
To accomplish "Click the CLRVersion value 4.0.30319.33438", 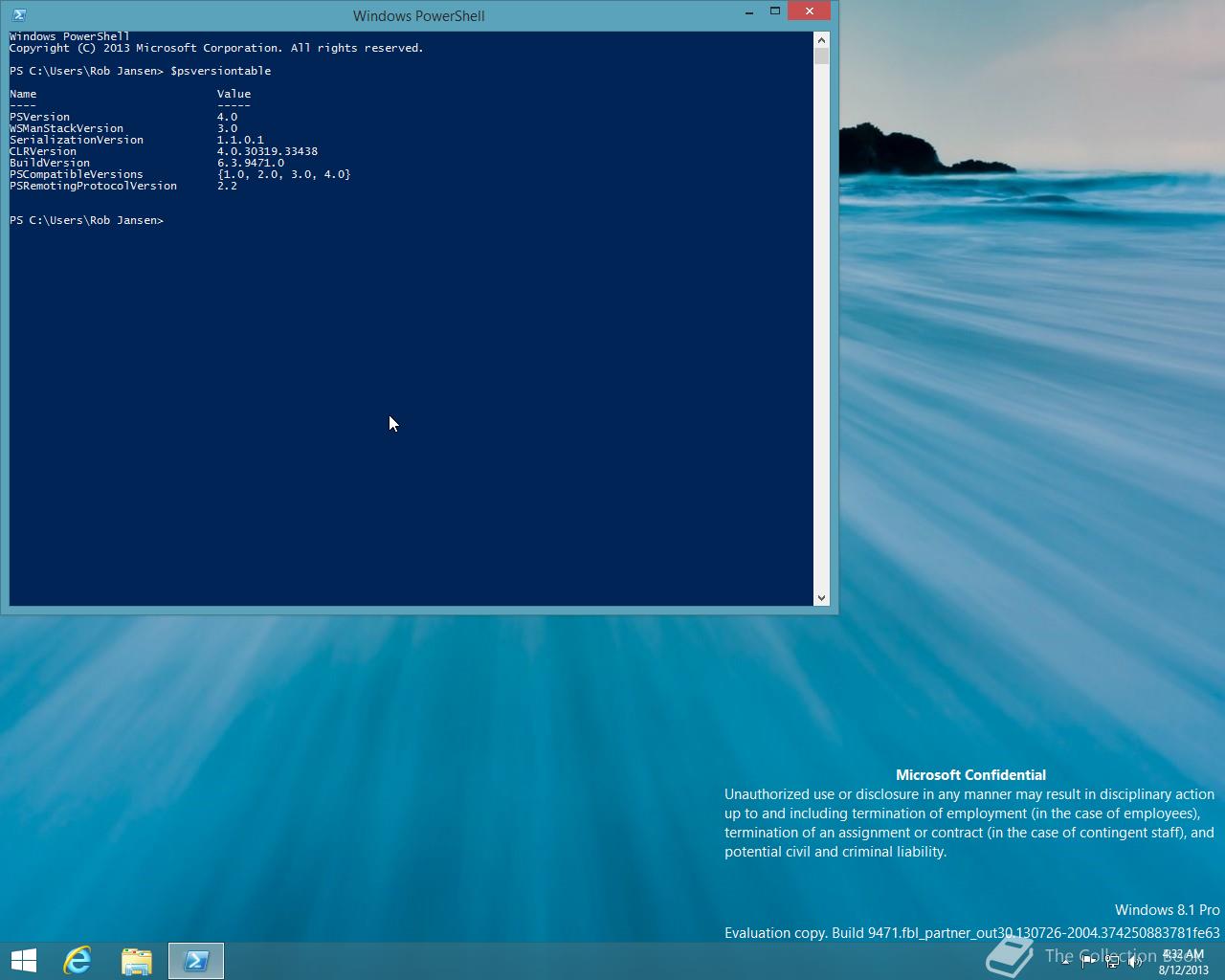I will click(x=268, y=151).
